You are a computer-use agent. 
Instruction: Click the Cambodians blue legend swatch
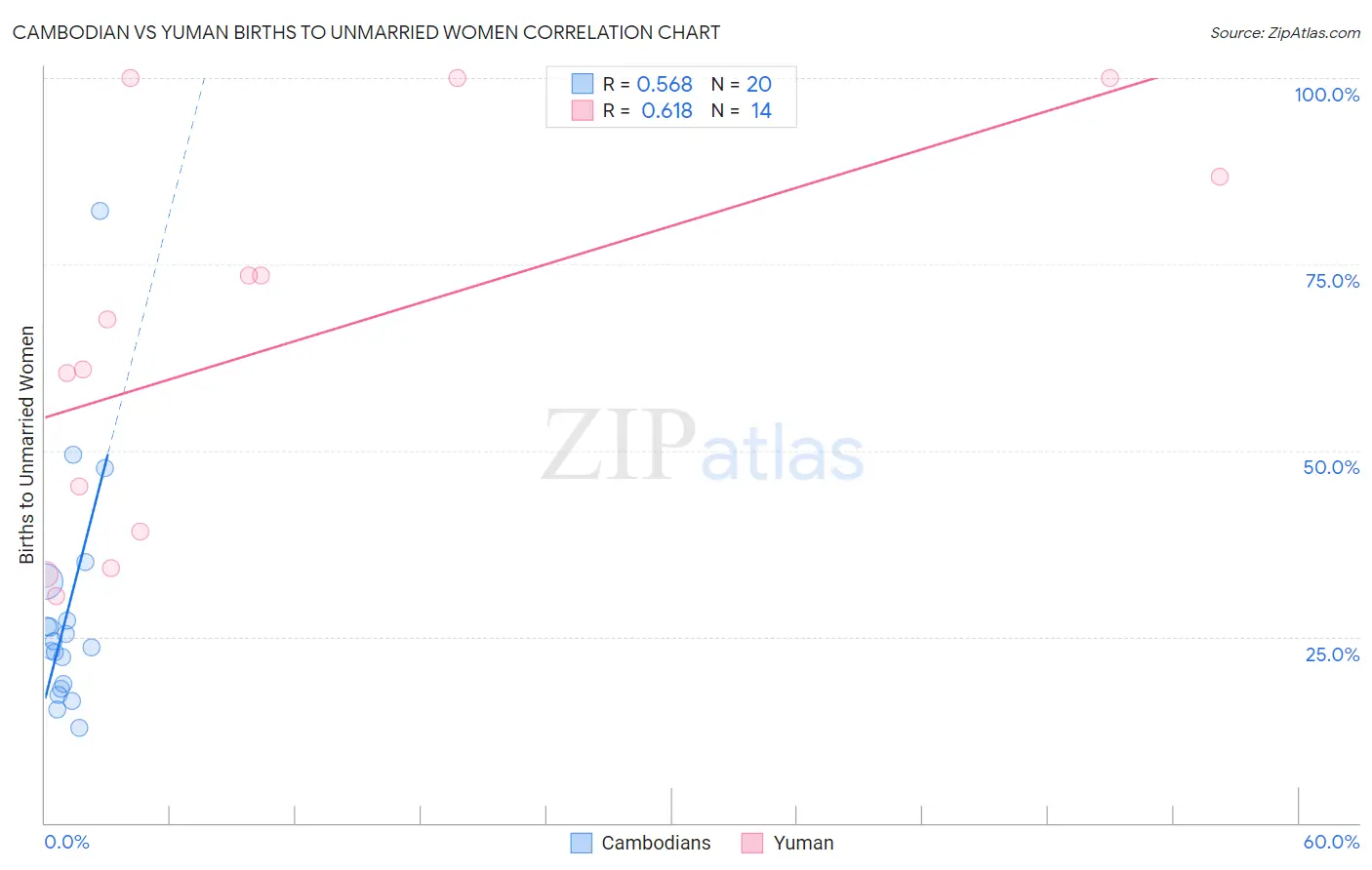(582, 843)
